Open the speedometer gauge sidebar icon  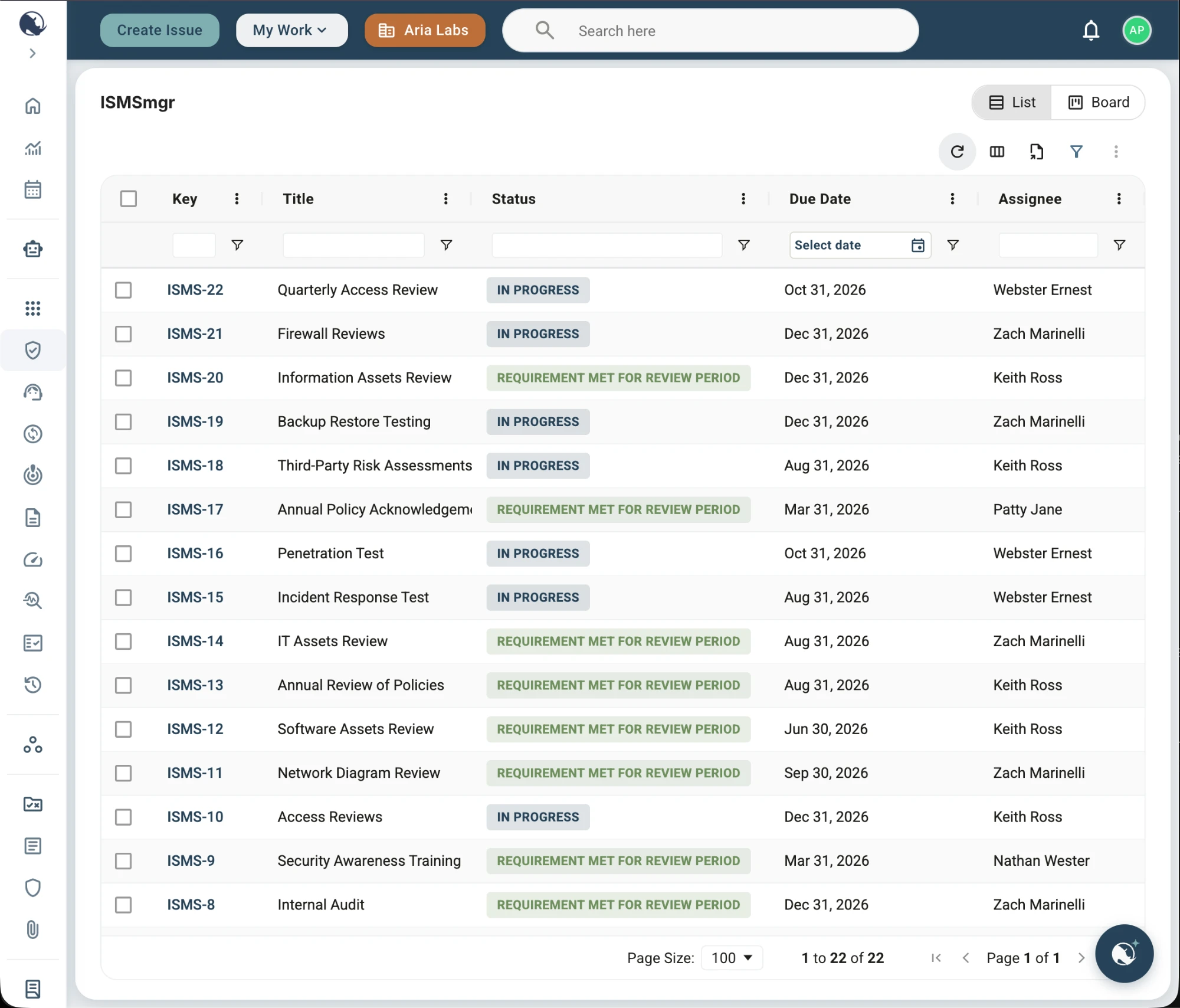(33, 559)
